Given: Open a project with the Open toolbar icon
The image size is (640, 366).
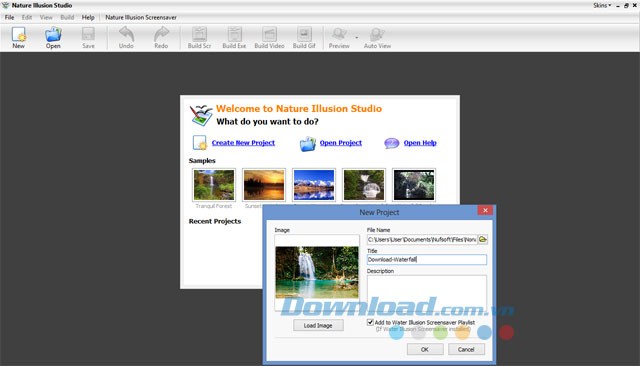Looking at the screenshot, I should pos(53,34).
